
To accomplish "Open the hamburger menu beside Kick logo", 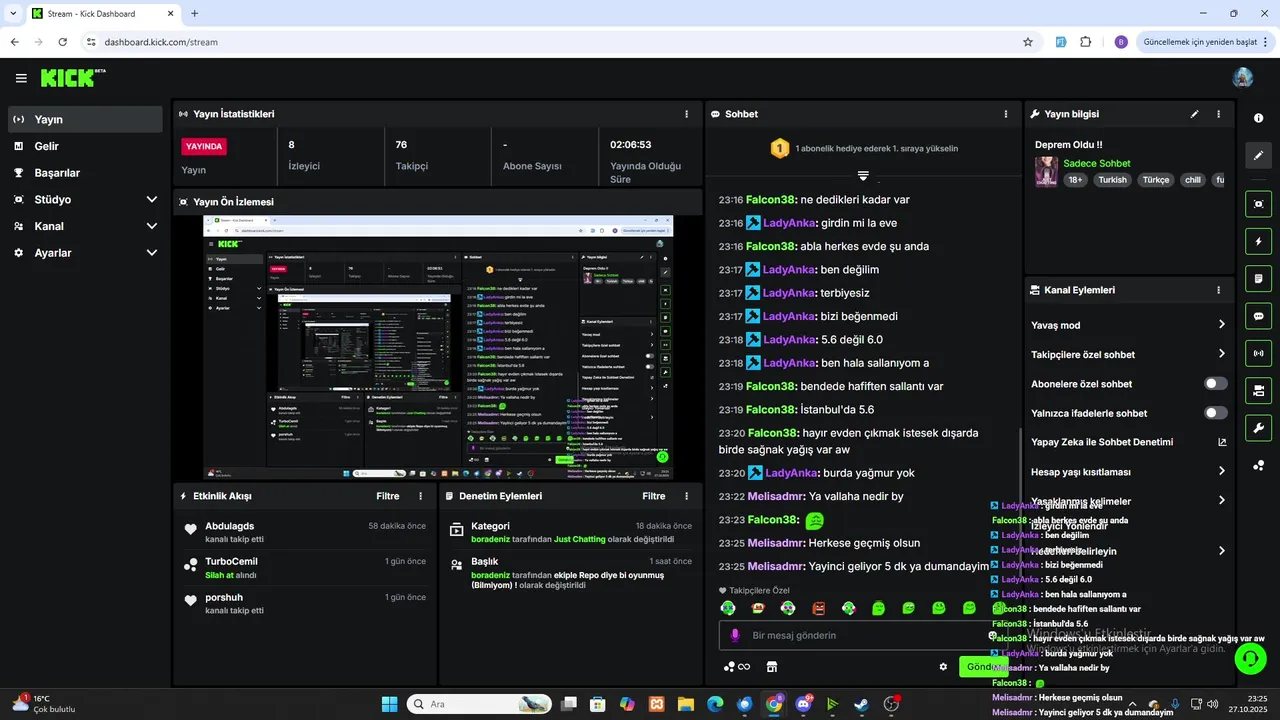I will (x=21, y=78).
